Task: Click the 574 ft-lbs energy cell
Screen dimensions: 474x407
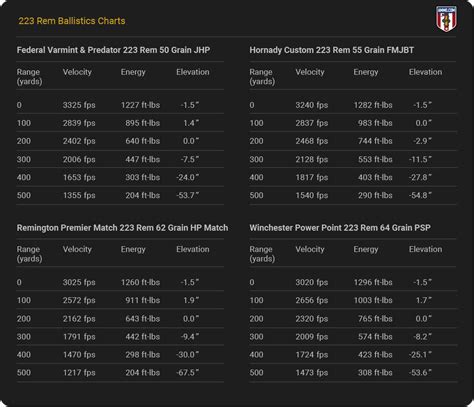Action: pos(375,337)
